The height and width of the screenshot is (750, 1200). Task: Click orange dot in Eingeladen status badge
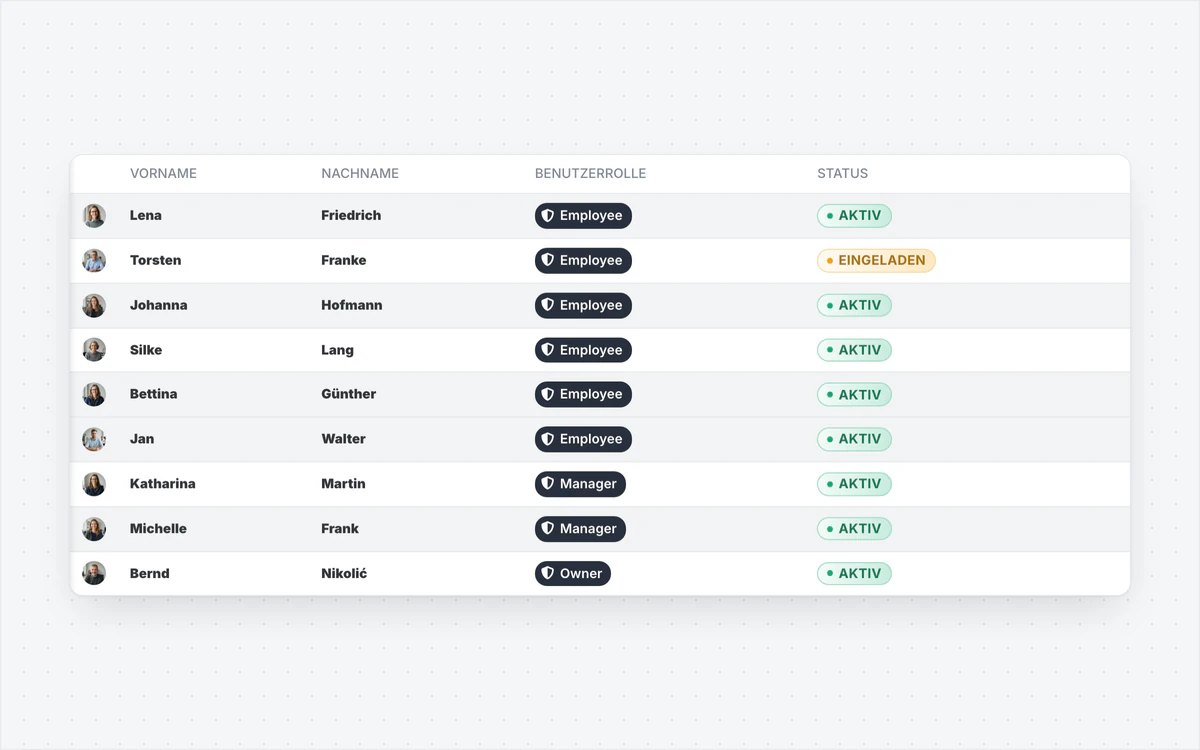(x=830, y=261)
